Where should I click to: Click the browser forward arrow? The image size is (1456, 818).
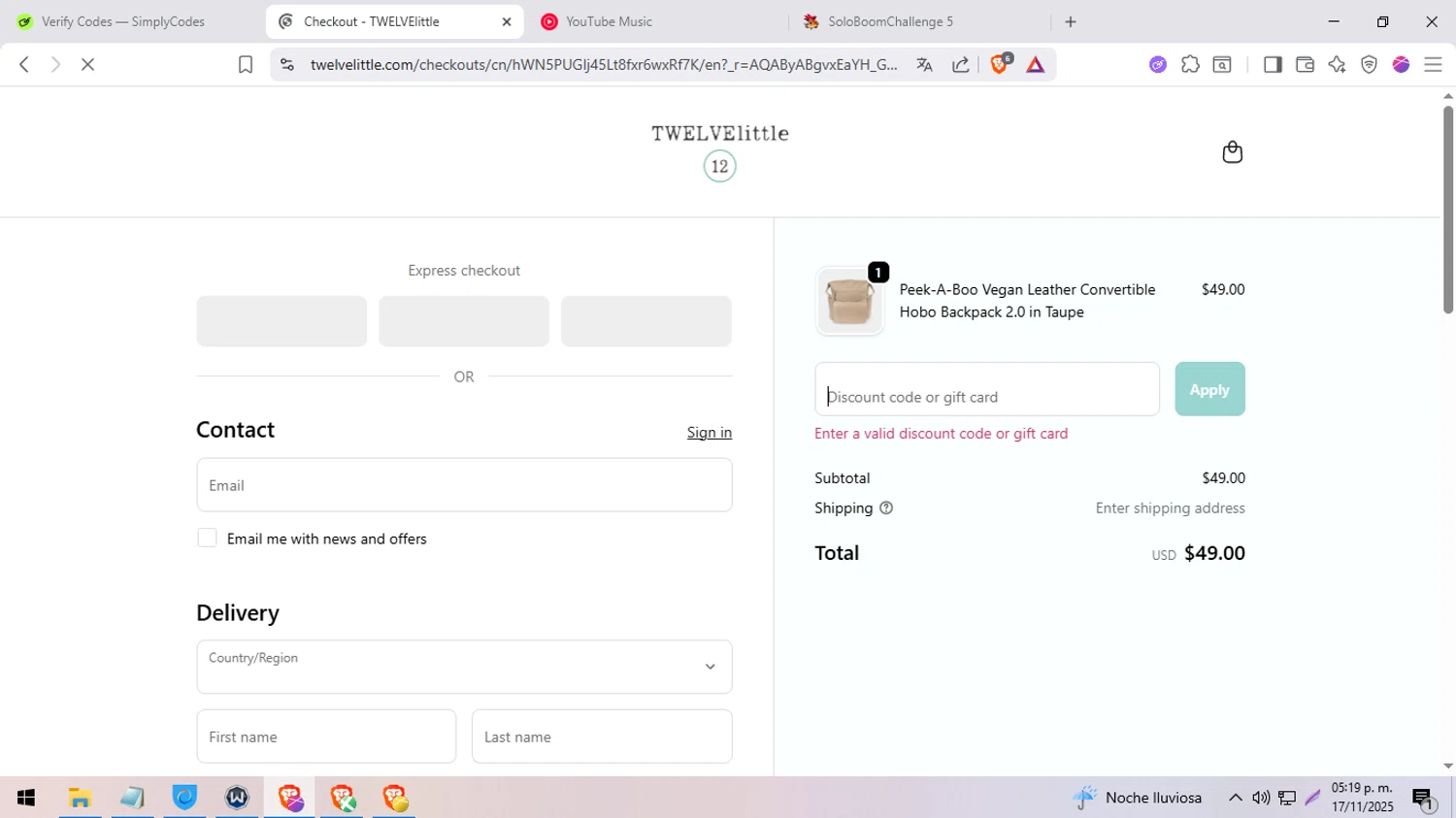pos(55,64)
